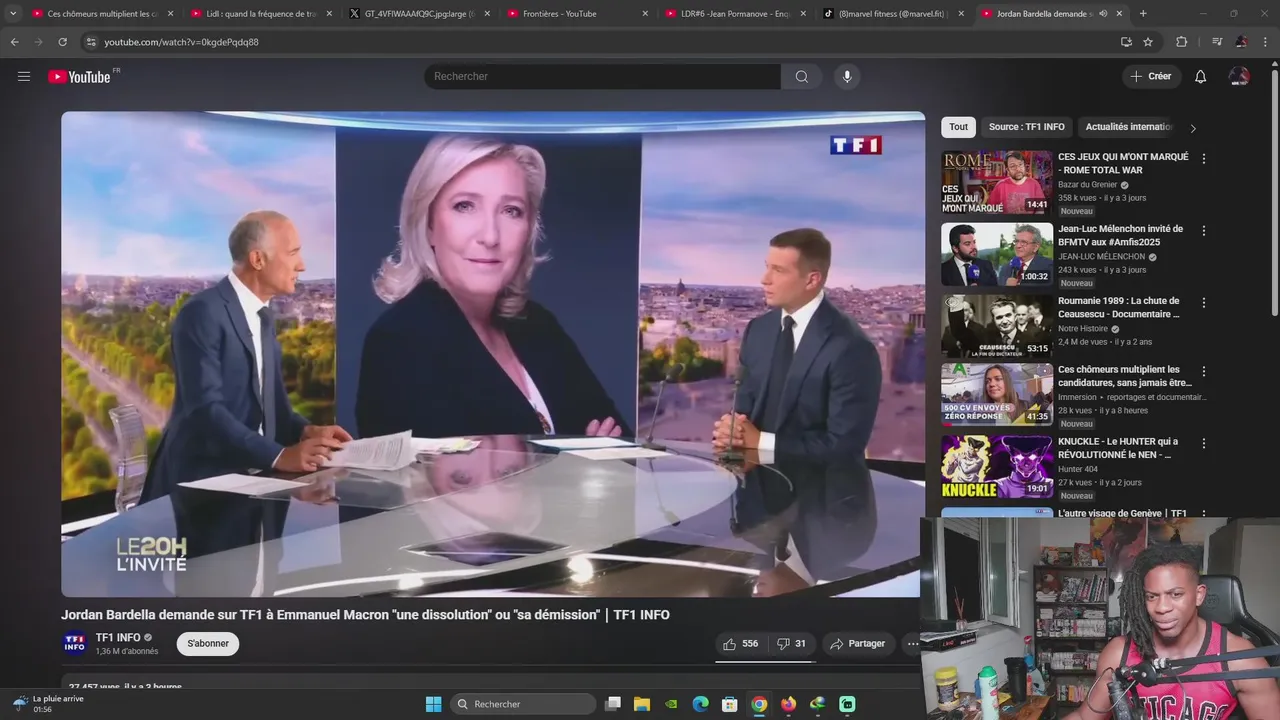Open the account avatar menu
The width and height of the screenshot is (1280, 720).
(x=1239, y=76)
